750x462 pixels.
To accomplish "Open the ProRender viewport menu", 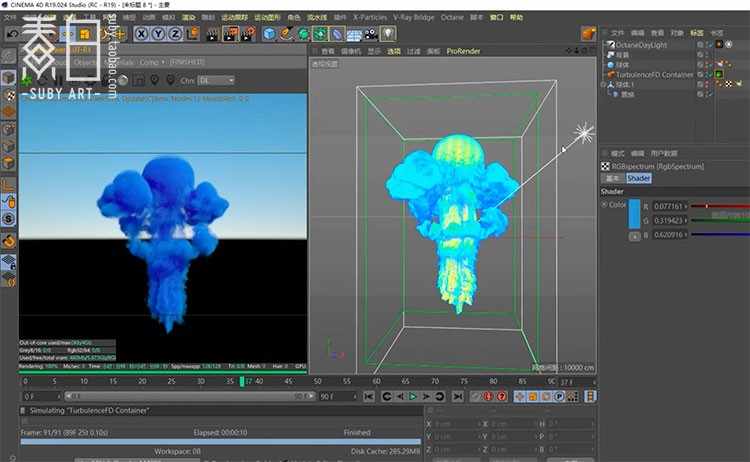I will (463, 51).
